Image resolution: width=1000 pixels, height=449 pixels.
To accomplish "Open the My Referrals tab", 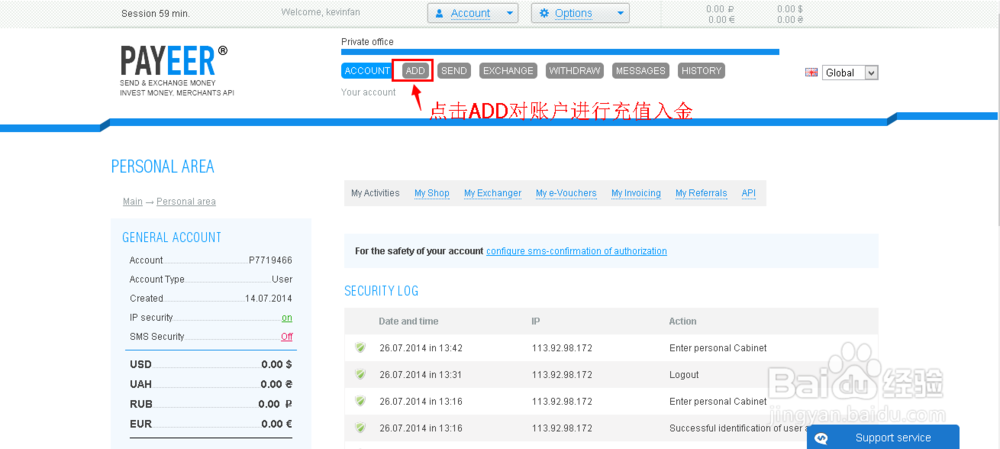I will click(701, 193).
